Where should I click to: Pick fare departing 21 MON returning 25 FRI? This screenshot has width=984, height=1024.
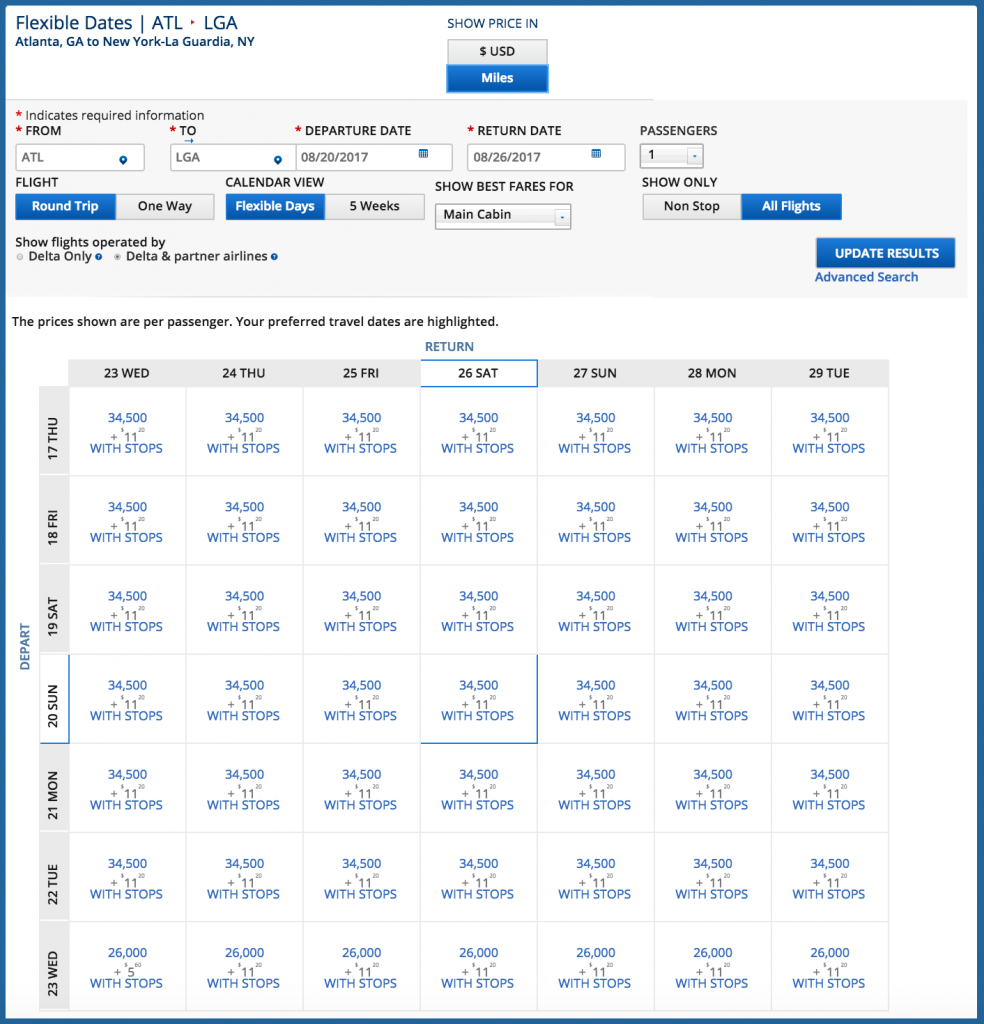point(361,789)
